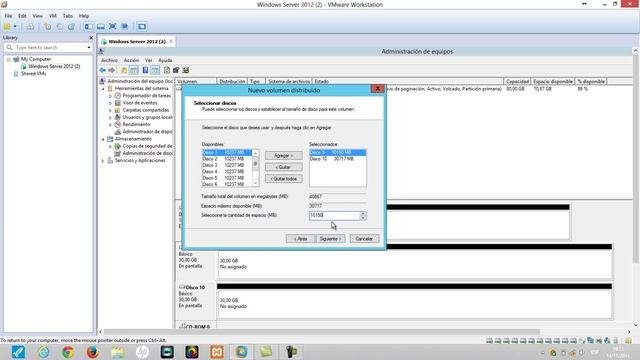Expand Usuarios y grupos locales node
The height and width of the screenshot is (360, 640).
click(x=110, y=118)
